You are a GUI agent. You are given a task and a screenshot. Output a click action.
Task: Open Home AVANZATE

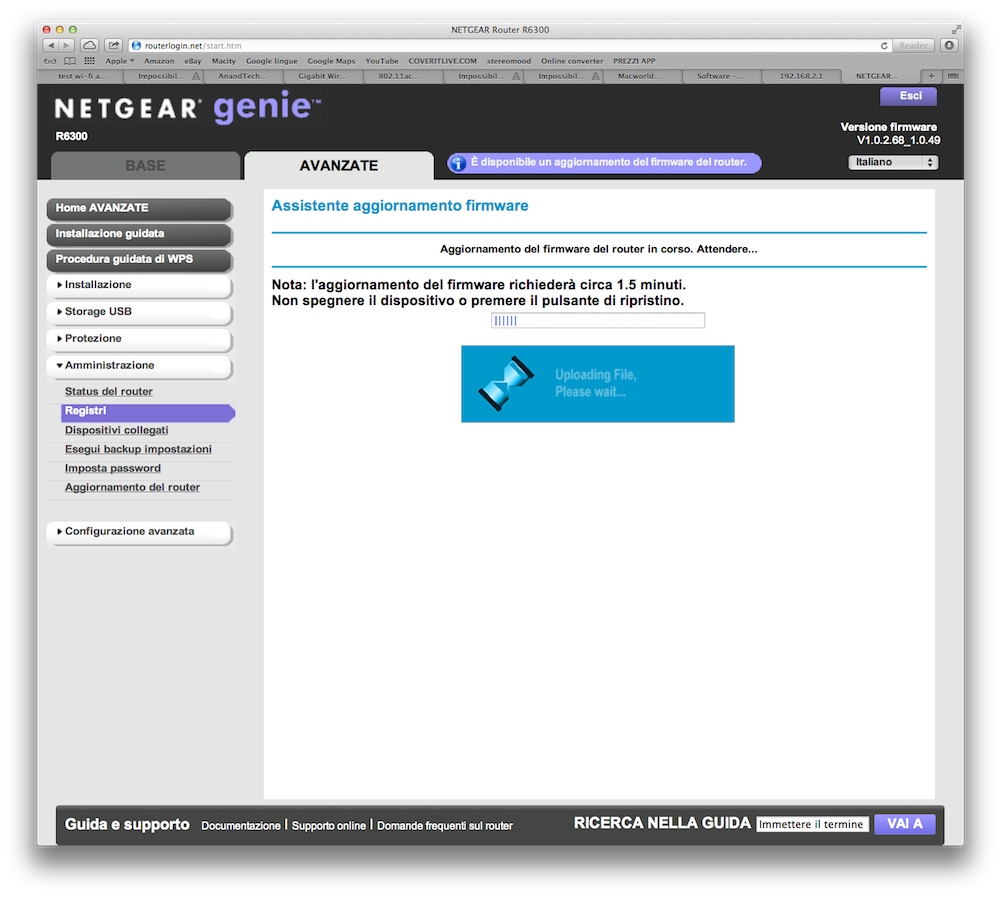(139, 208)
